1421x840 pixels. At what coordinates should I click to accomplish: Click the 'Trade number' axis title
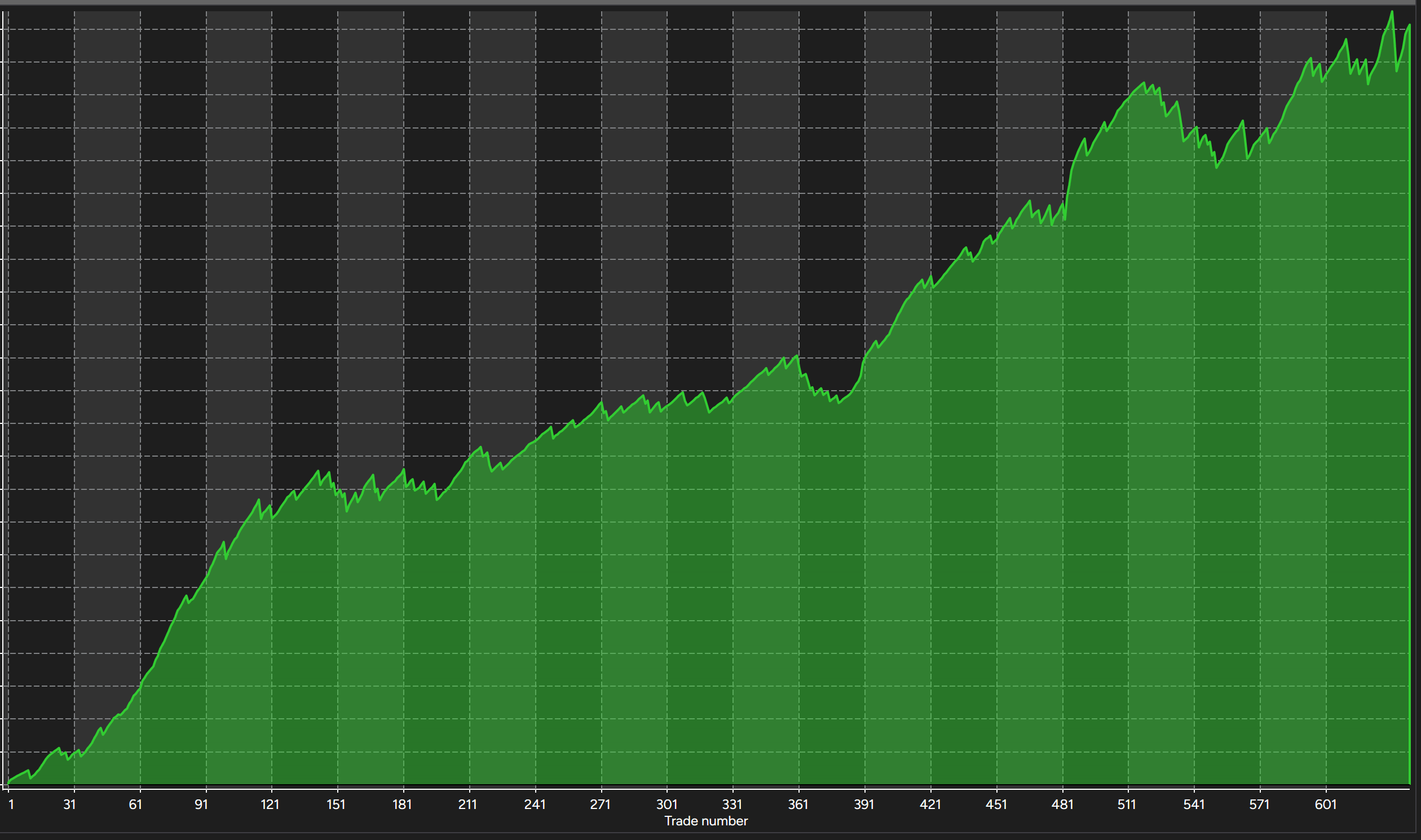click(706, 821)
